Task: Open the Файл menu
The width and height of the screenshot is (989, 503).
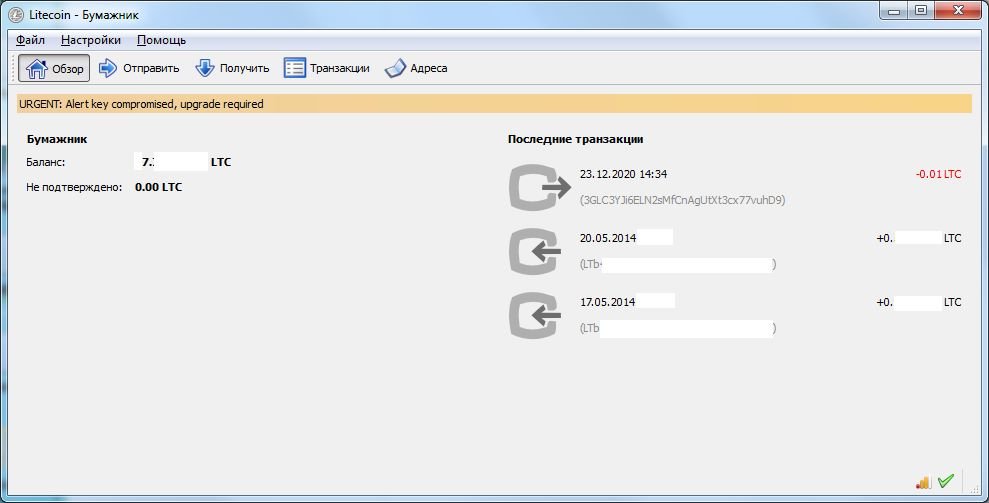Action: point(30,40)
